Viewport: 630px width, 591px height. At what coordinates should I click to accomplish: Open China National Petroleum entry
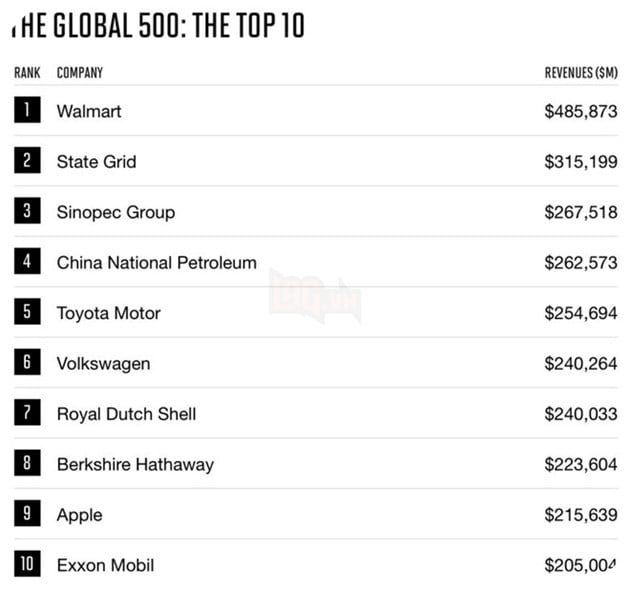point(157,263)
